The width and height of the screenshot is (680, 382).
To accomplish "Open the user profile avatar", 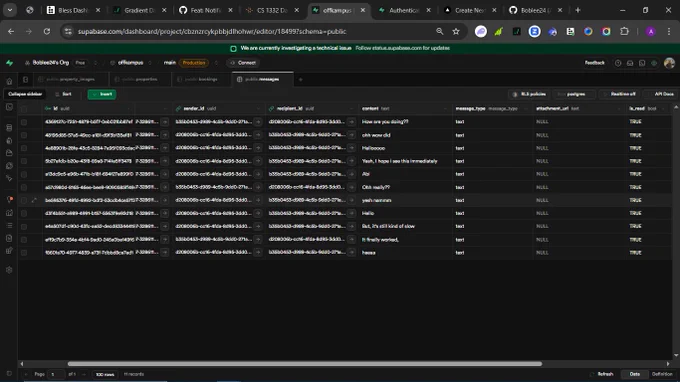I will (x=669, y=63).
